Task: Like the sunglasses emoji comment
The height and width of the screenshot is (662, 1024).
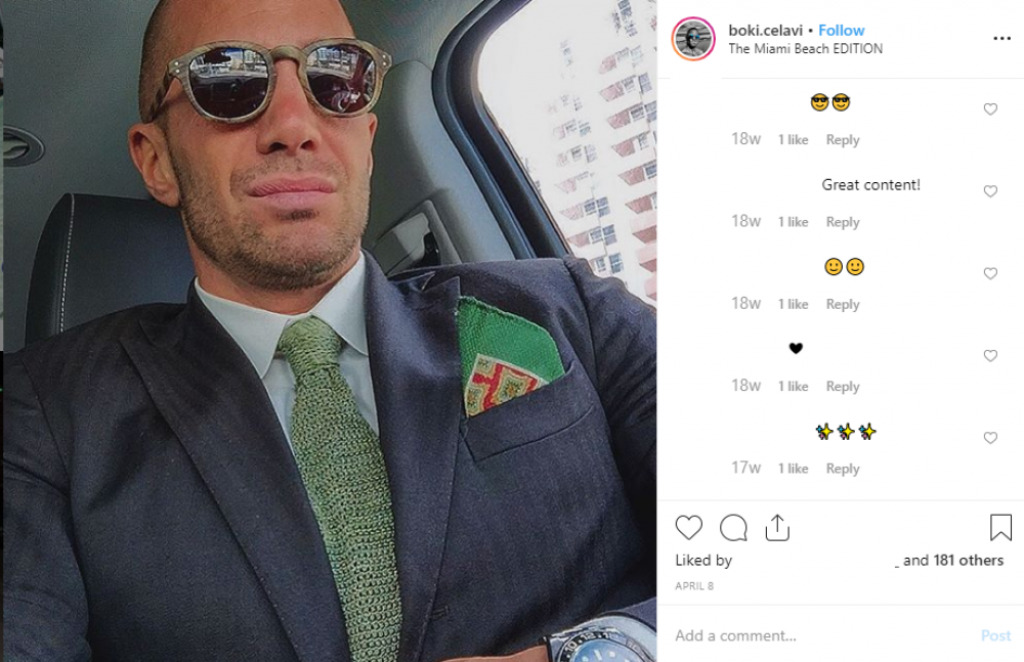Action: (990, 109)
